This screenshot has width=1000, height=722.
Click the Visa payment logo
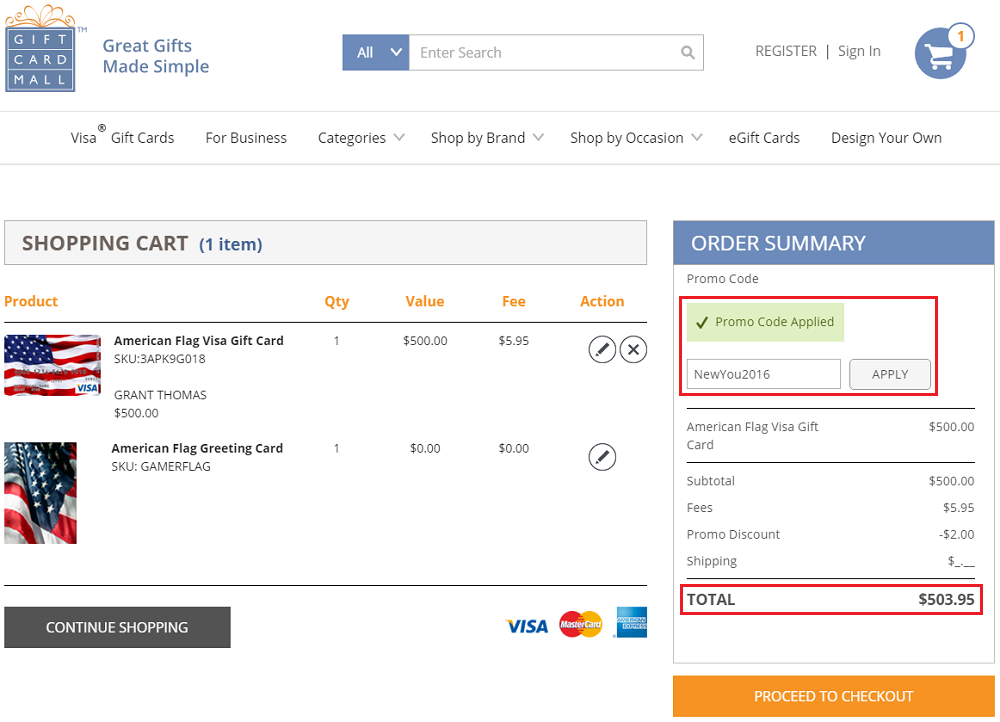pos(527,626)
